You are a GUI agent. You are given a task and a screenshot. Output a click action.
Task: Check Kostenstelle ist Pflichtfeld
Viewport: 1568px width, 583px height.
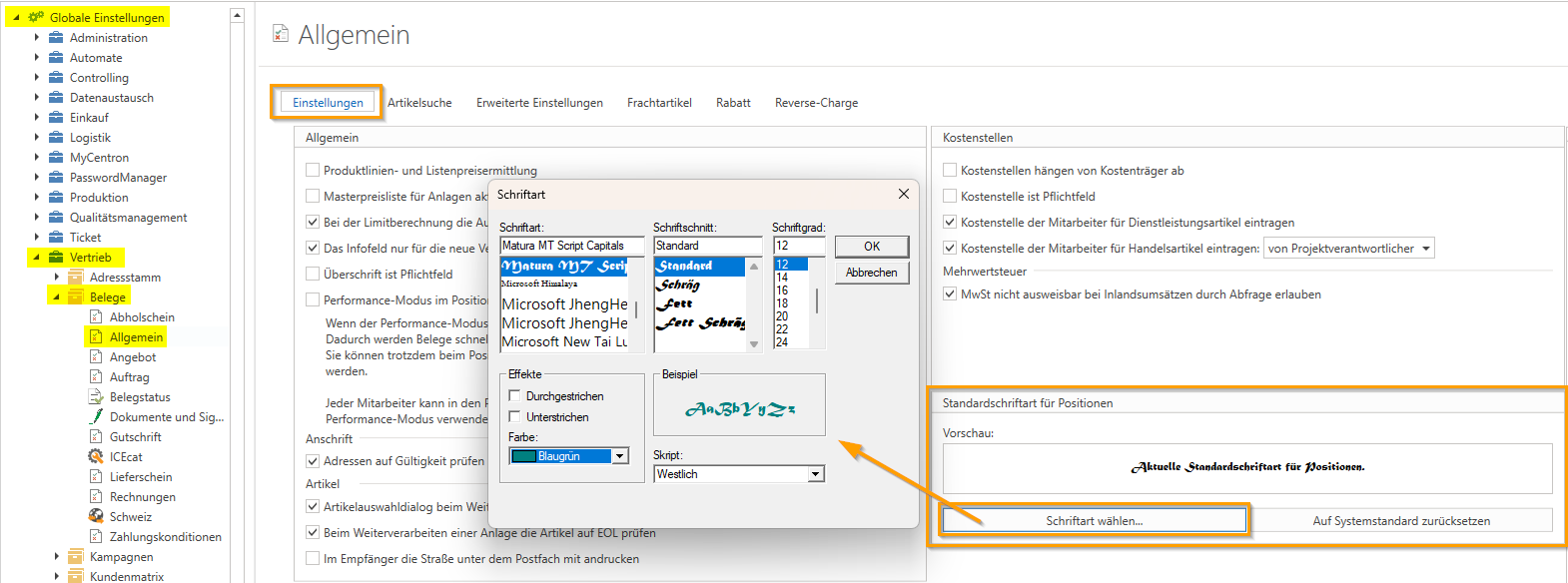[950, 197]
